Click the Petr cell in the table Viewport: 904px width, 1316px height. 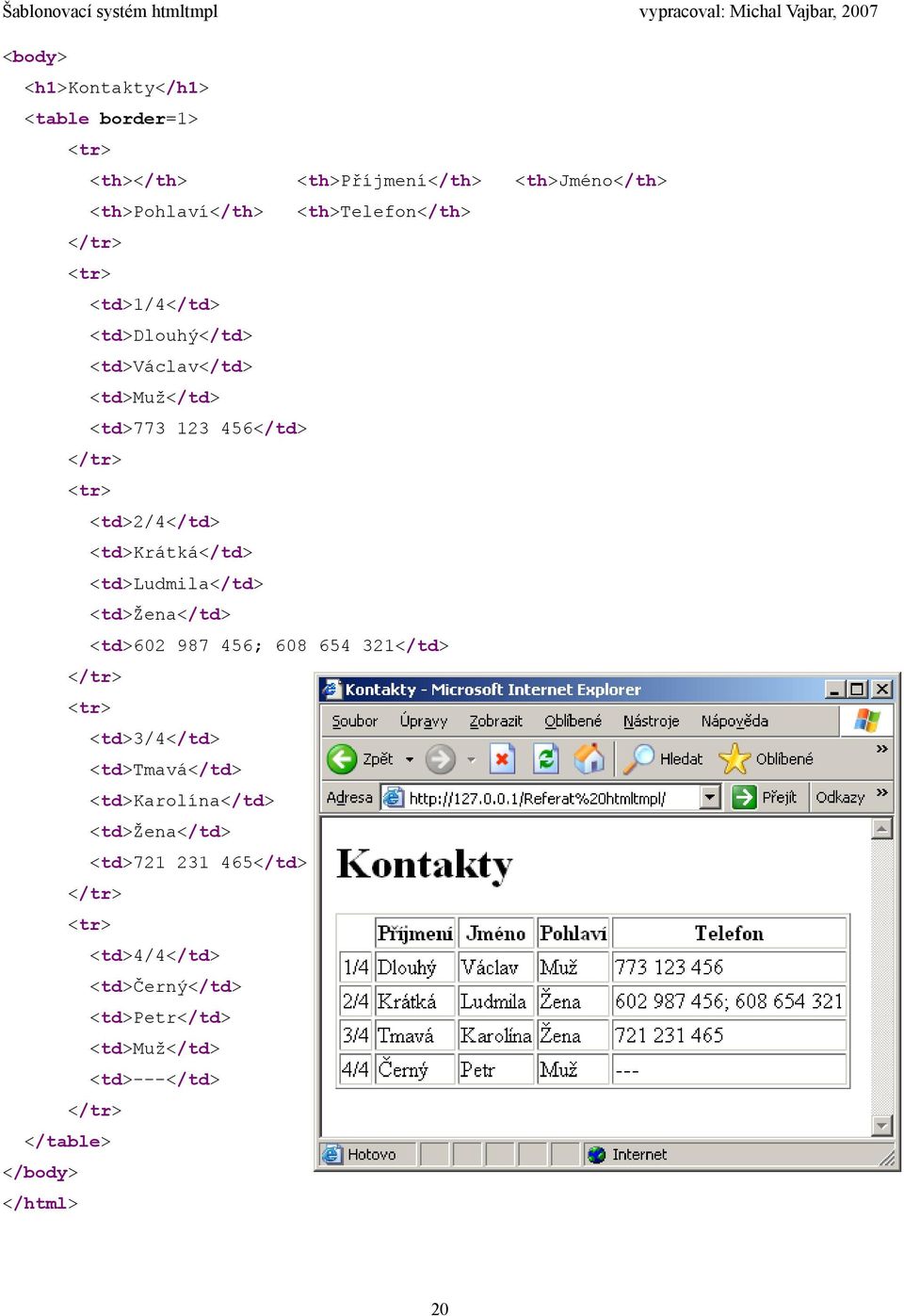coord(496,1069)
